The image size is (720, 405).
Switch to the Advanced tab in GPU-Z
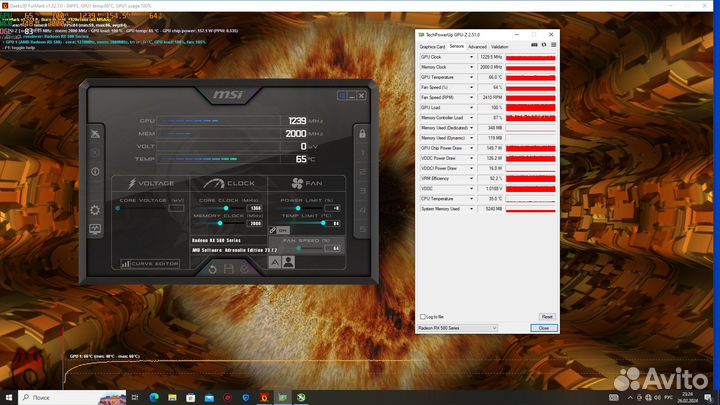477,47
